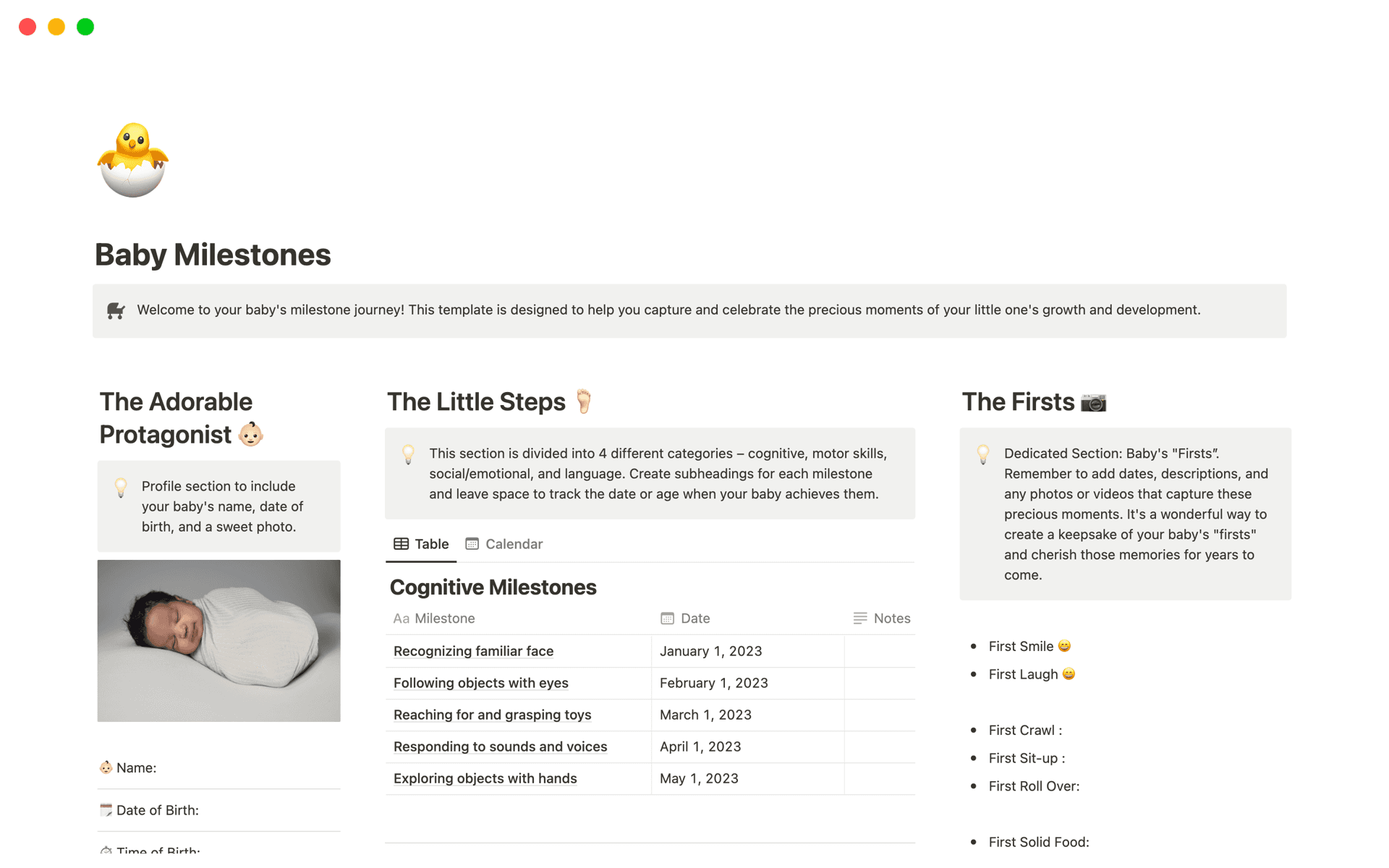The width and height of the screenshot is (1389, 868).
Task: Open the Following objects with eyes entry
Action: 480,683
